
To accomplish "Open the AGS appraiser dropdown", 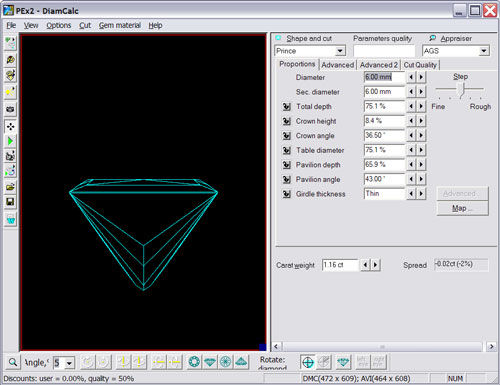I will tap(484, 51).
